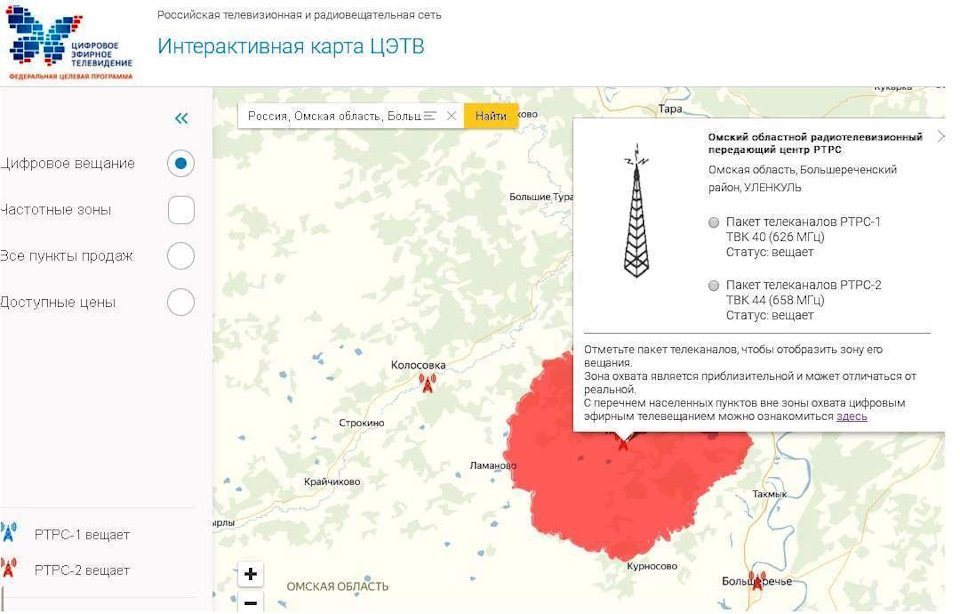Viewport: 960px width, 614px height.
Task: Choose the Пакет телеканалов РТРС-1 radio button
Action: pos(714,222)
